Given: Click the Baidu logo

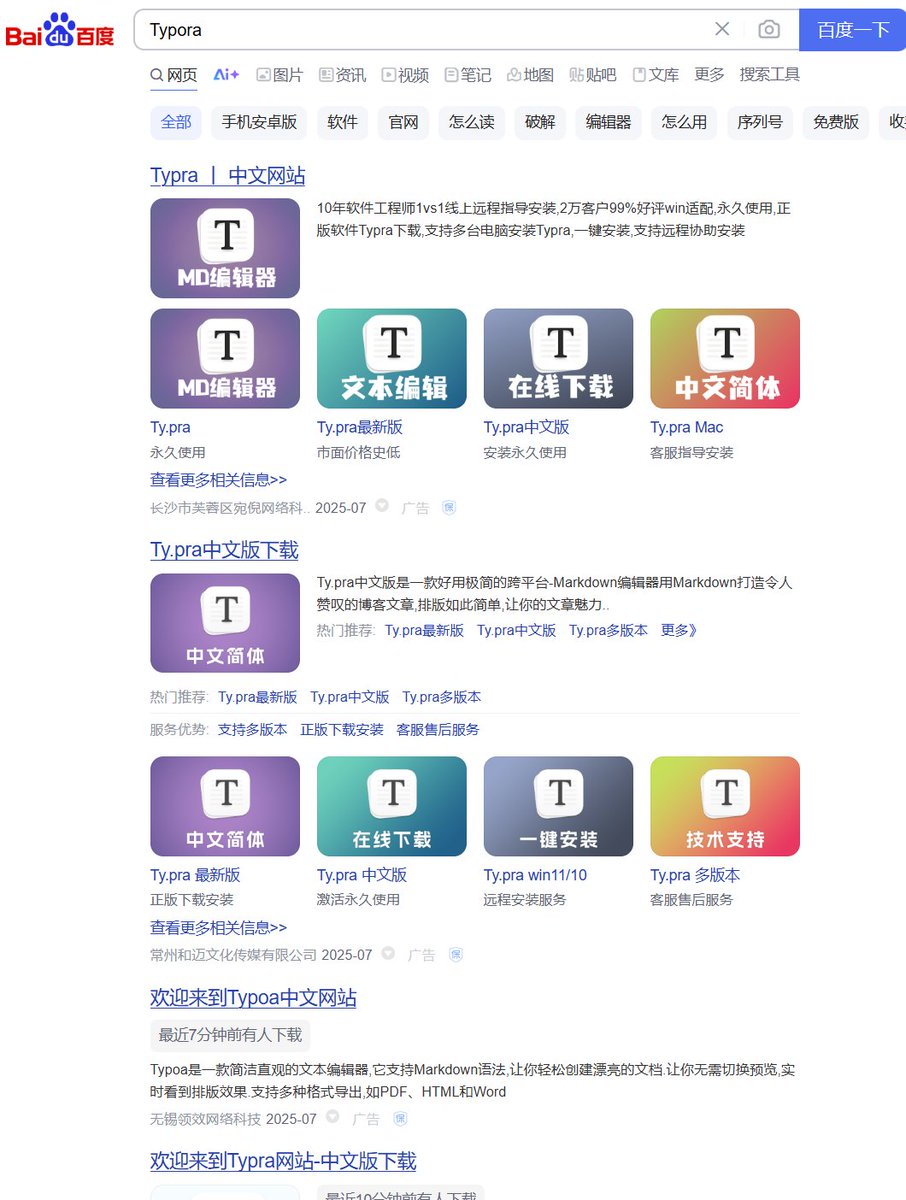Looking at the screenshot, I should pos(60,31).
